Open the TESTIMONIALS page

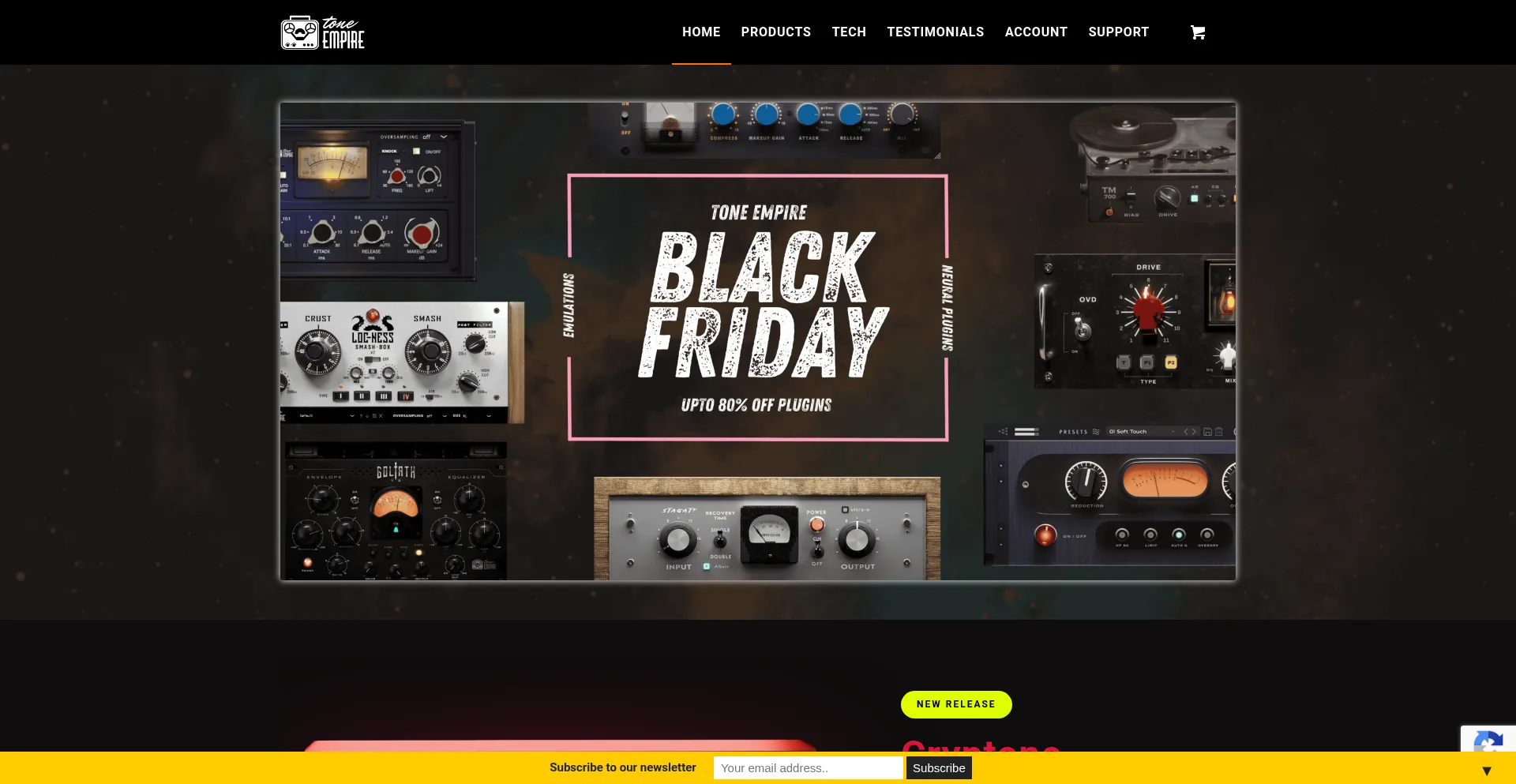click(935, 32)
